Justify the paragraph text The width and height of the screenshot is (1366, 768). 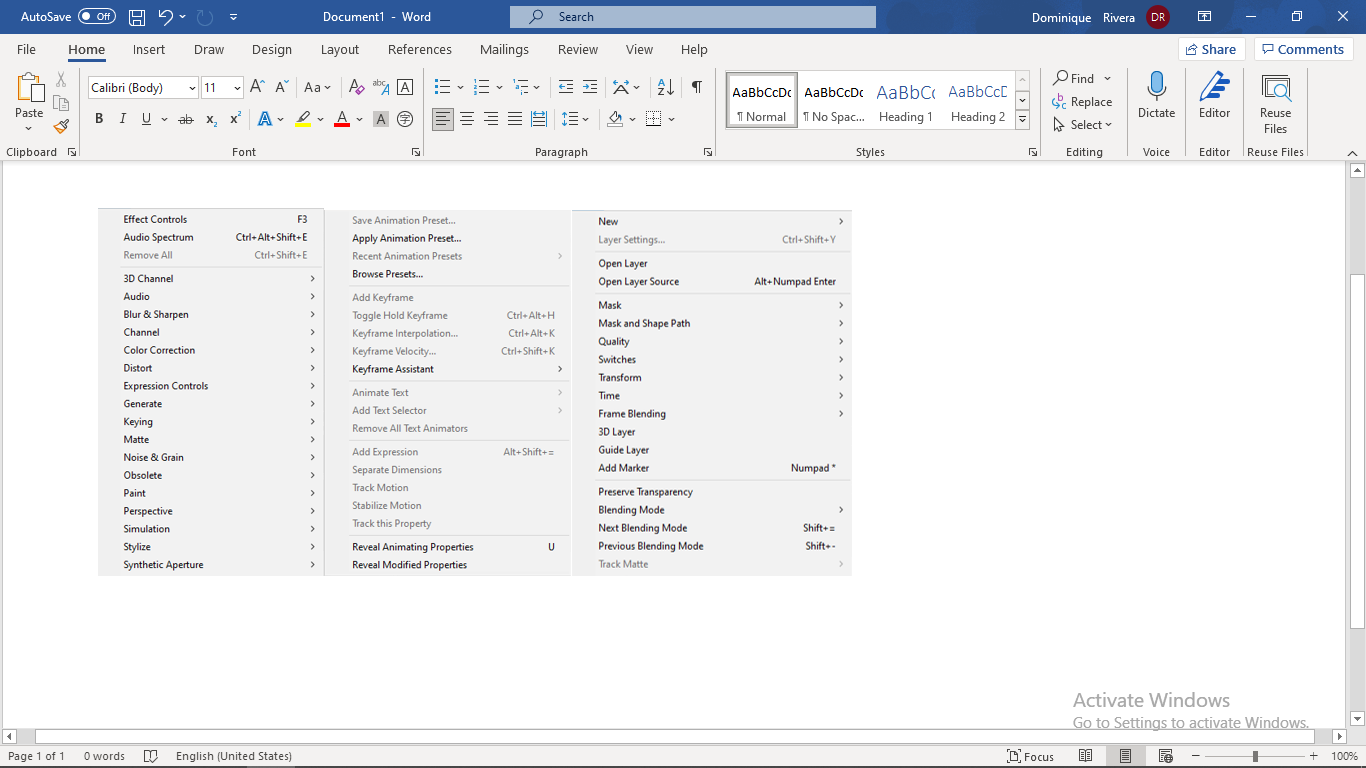[515, 119]
